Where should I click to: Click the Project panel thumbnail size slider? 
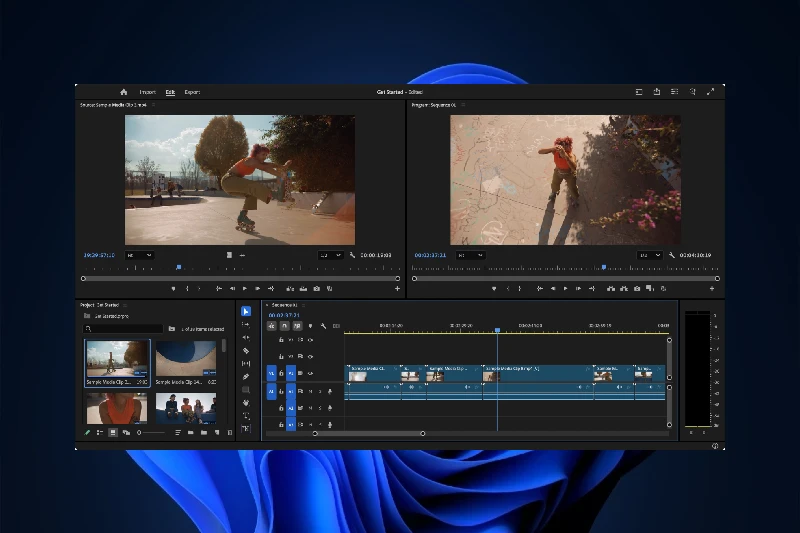150,433
